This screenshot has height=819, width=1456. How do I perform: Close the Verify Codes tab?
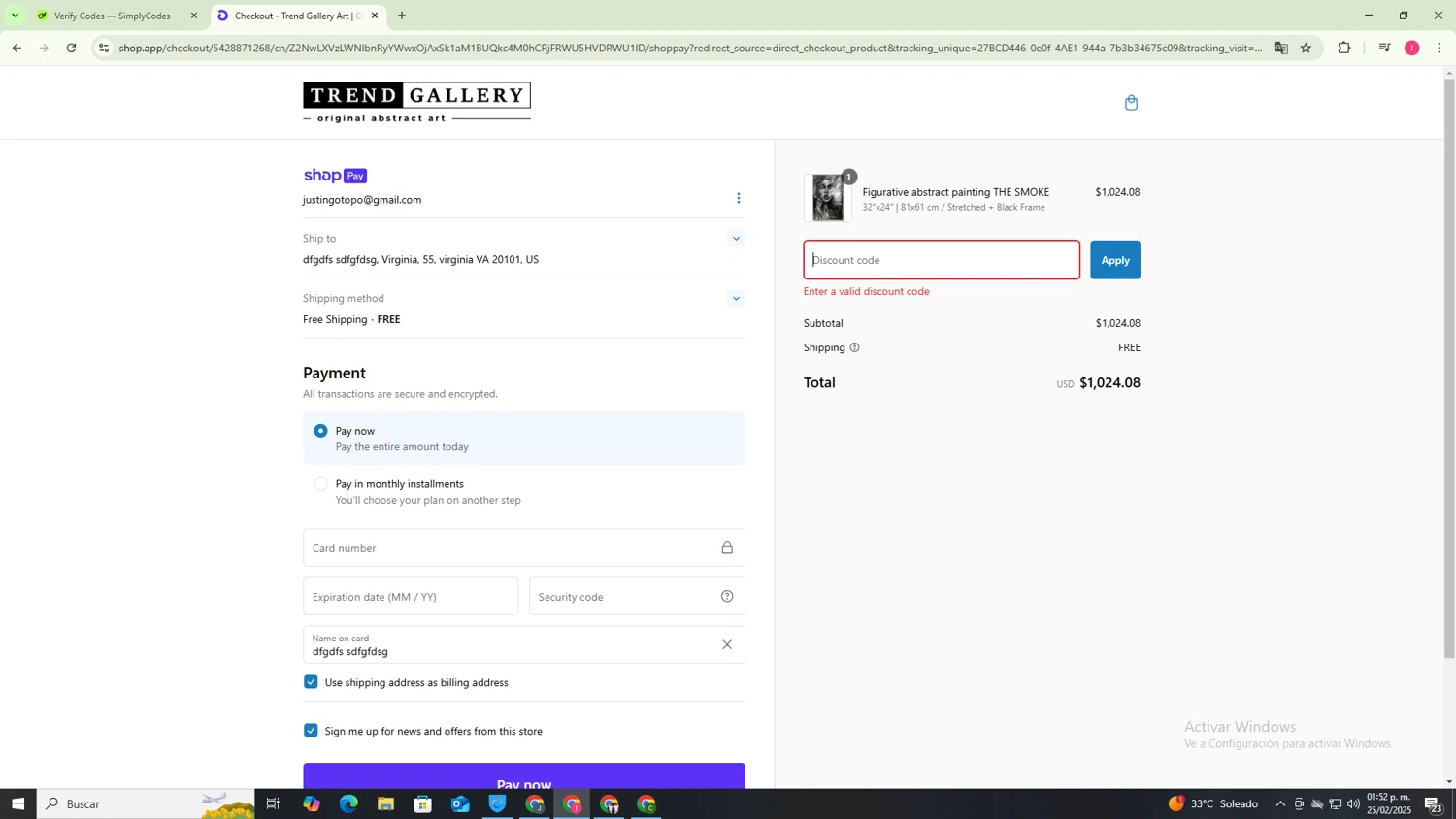pos(193,16)
